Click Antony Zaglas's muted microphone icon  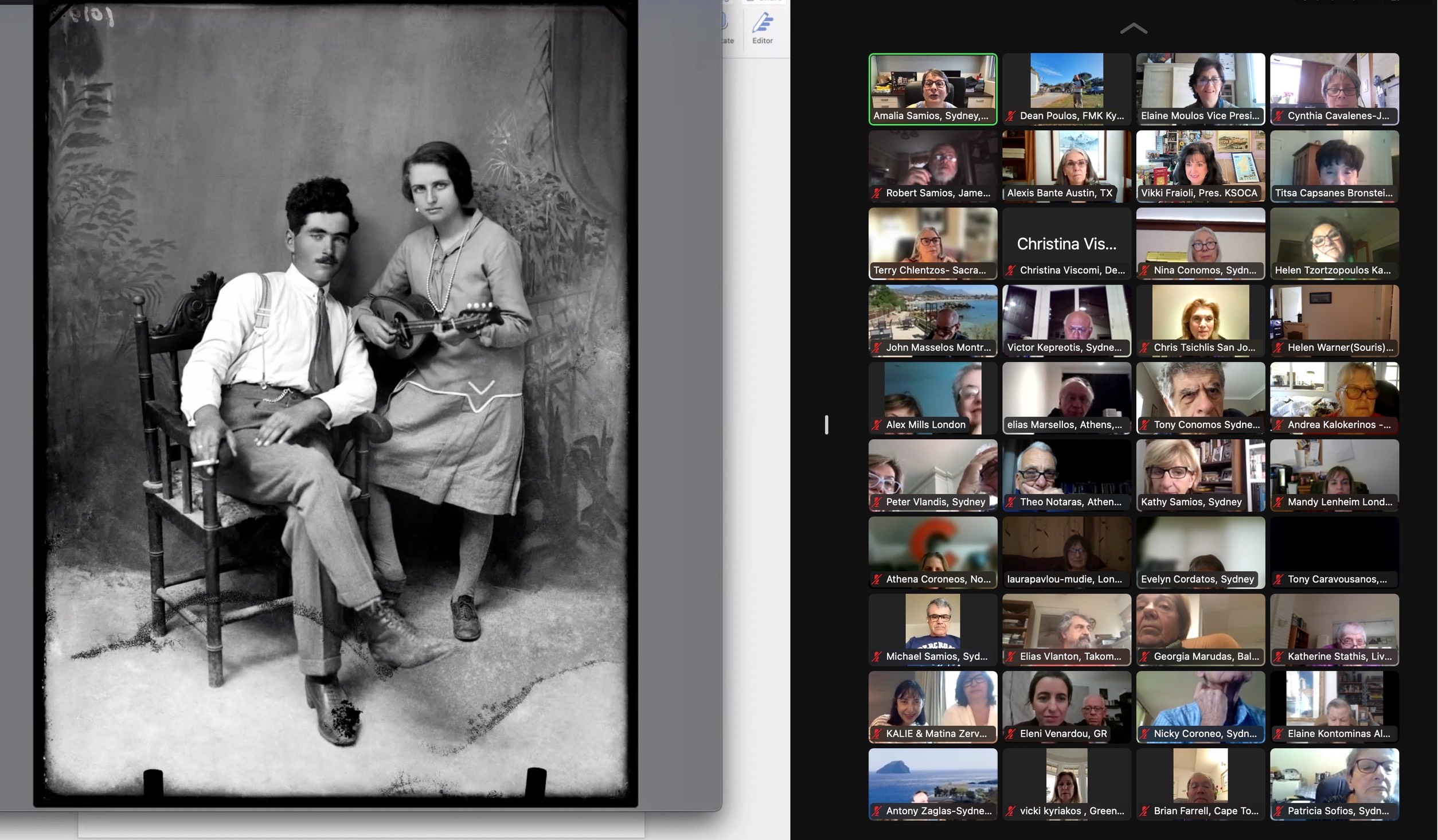[877, 811]
